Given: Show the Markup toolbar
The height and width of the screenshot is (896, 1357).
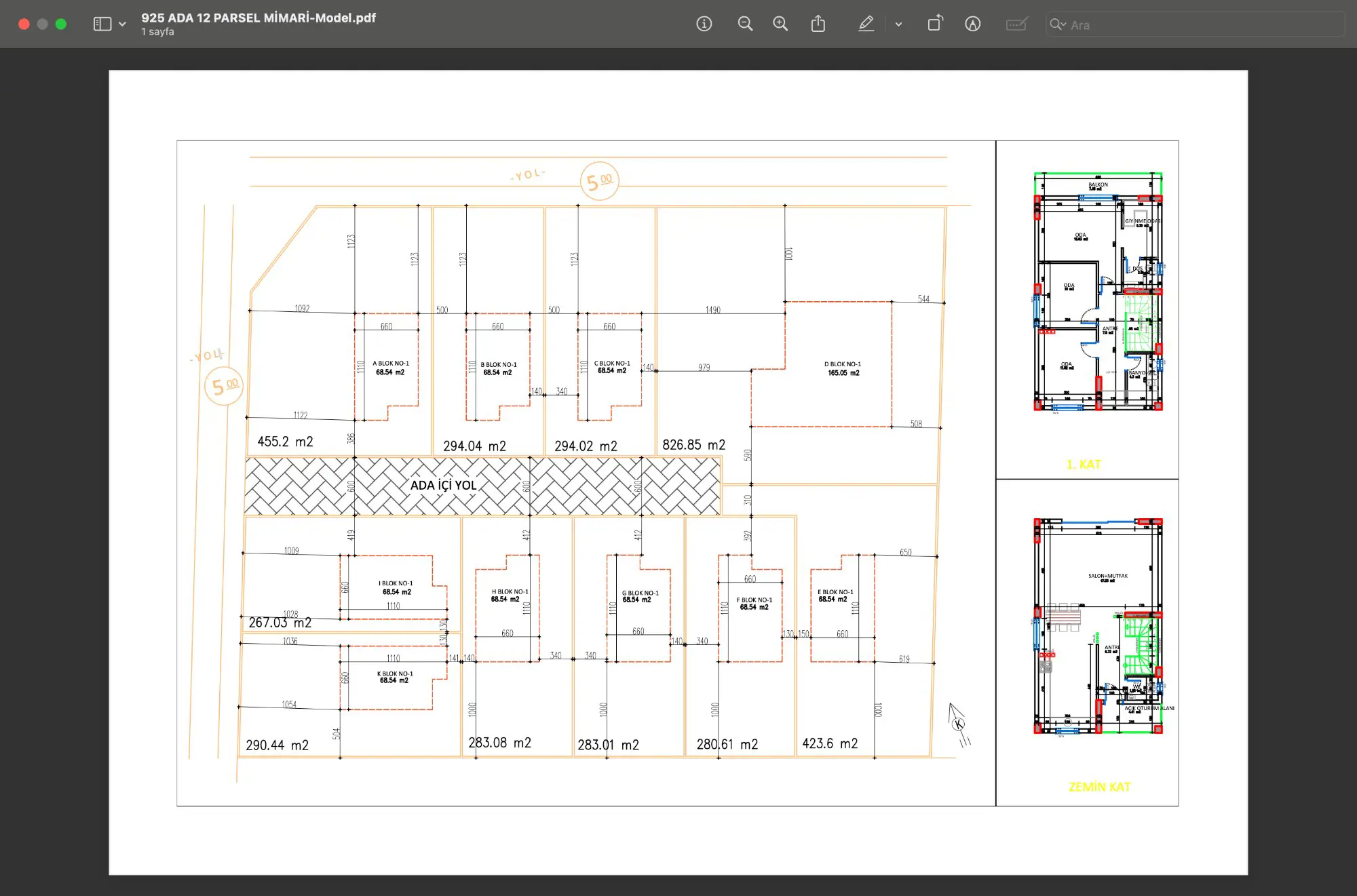Looking at the screenshot, I should 972,24.
